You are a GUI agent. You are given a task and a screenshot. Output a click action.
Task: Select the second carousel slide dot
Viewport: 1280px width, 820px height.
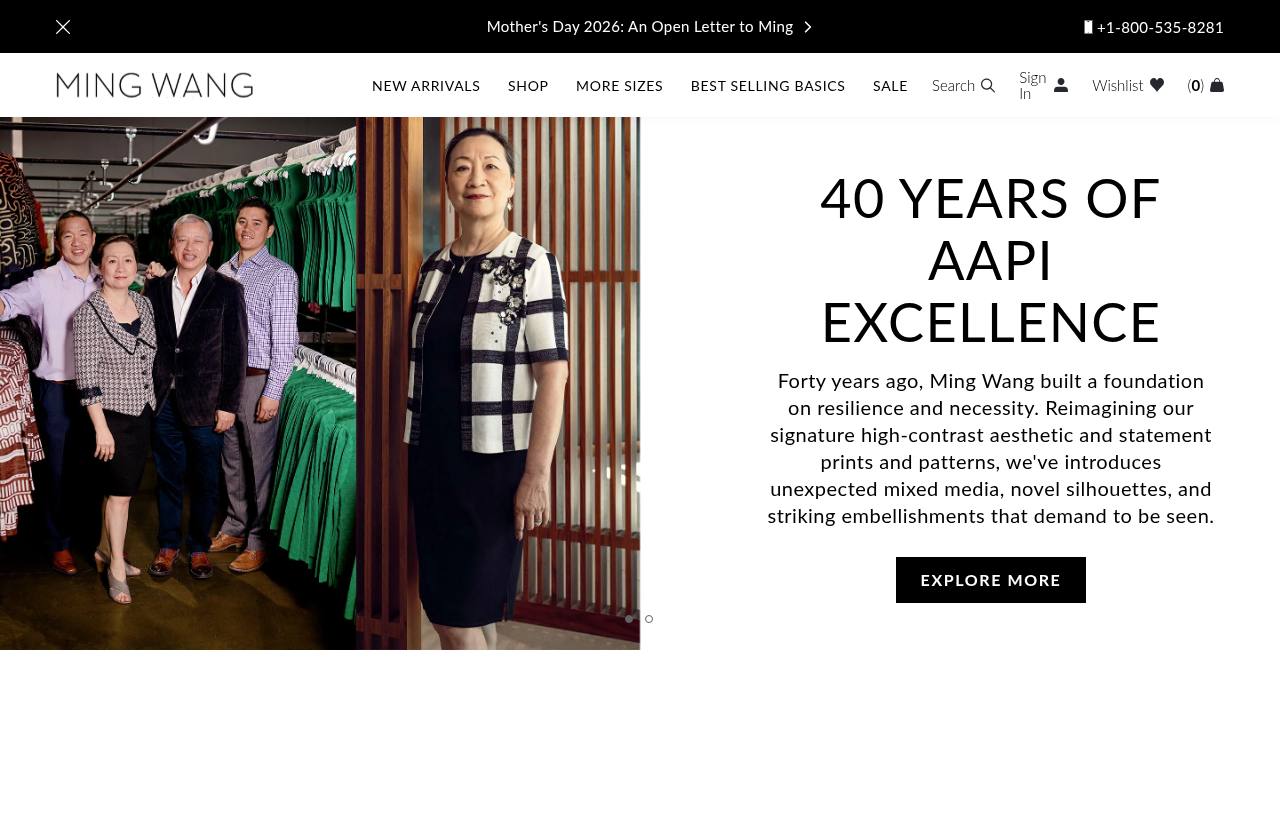pyautogui.click(x=649, y=619)
